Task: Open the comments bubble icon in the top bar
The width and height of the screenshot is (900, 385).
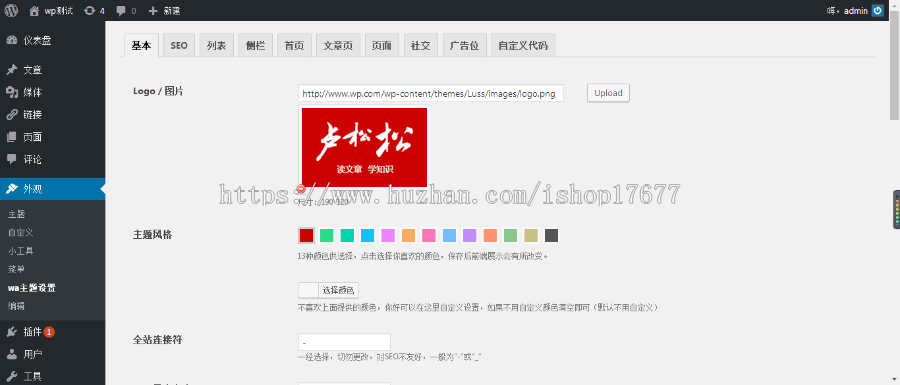Action: click(x=121, y=10)
